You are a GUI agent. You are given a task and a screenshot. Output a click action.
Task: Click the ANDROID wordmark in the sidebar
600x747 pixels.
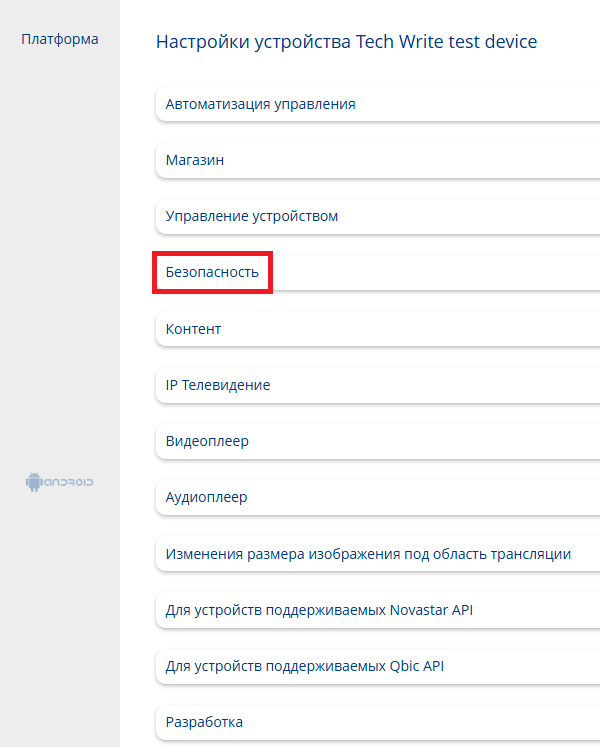pyautogui.click(x=69, y=483)
